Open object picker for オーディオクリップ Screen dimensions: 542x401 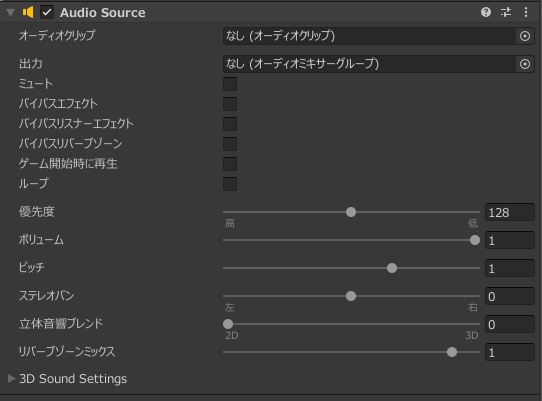pos(525,36)
